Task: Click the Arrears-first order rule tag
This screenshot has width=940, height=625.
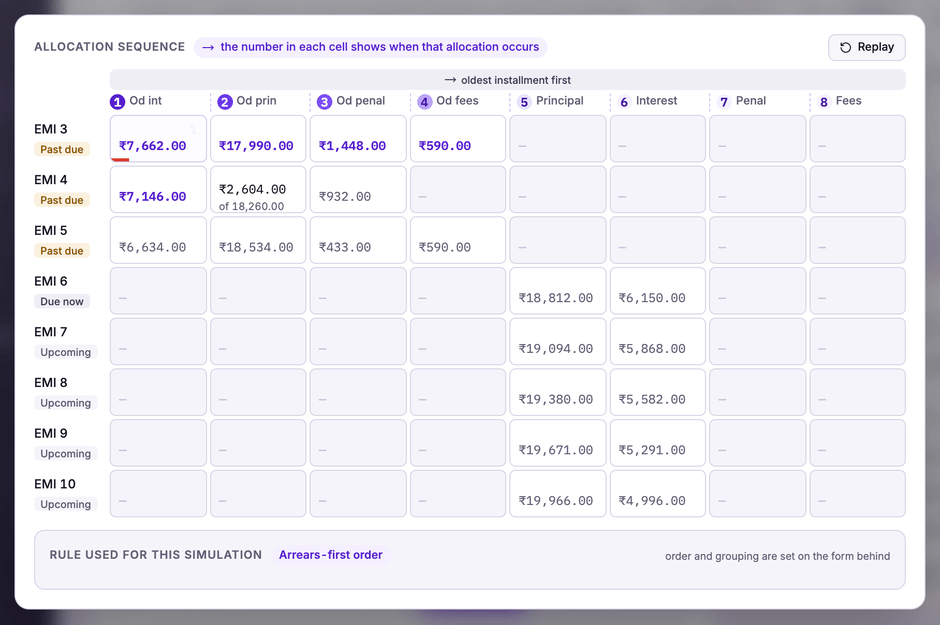Action: click(x=330, y=555)
